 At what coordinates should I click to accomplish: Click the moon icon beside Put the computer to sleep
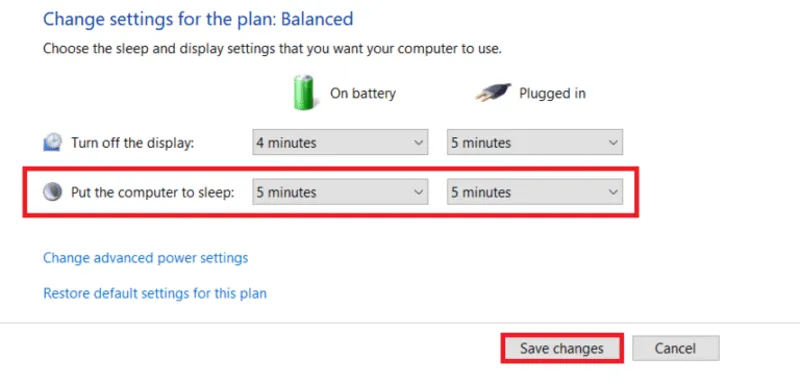[52, 192]
